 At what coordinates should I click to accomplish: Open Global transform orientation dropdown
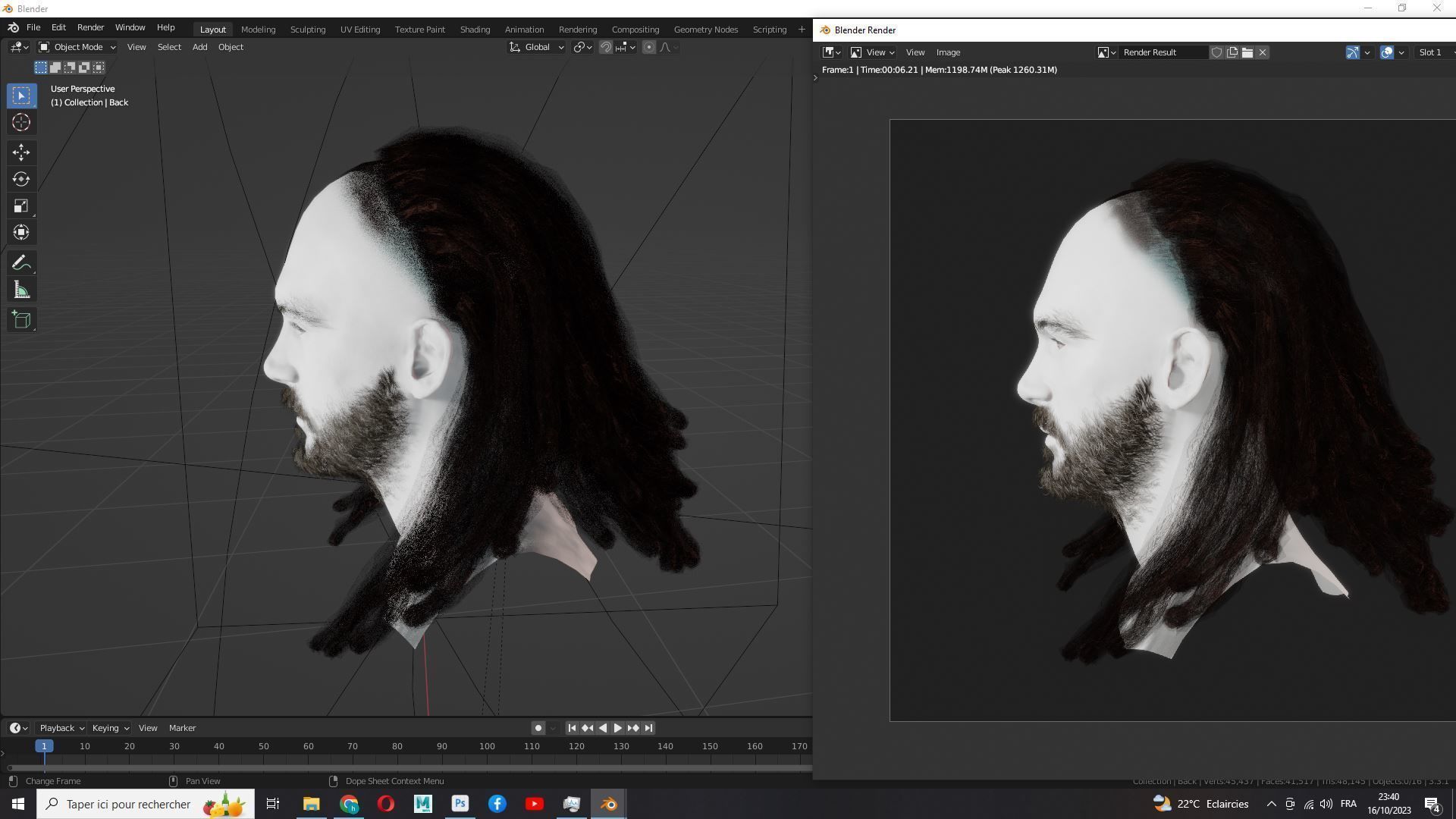(536, 47)
